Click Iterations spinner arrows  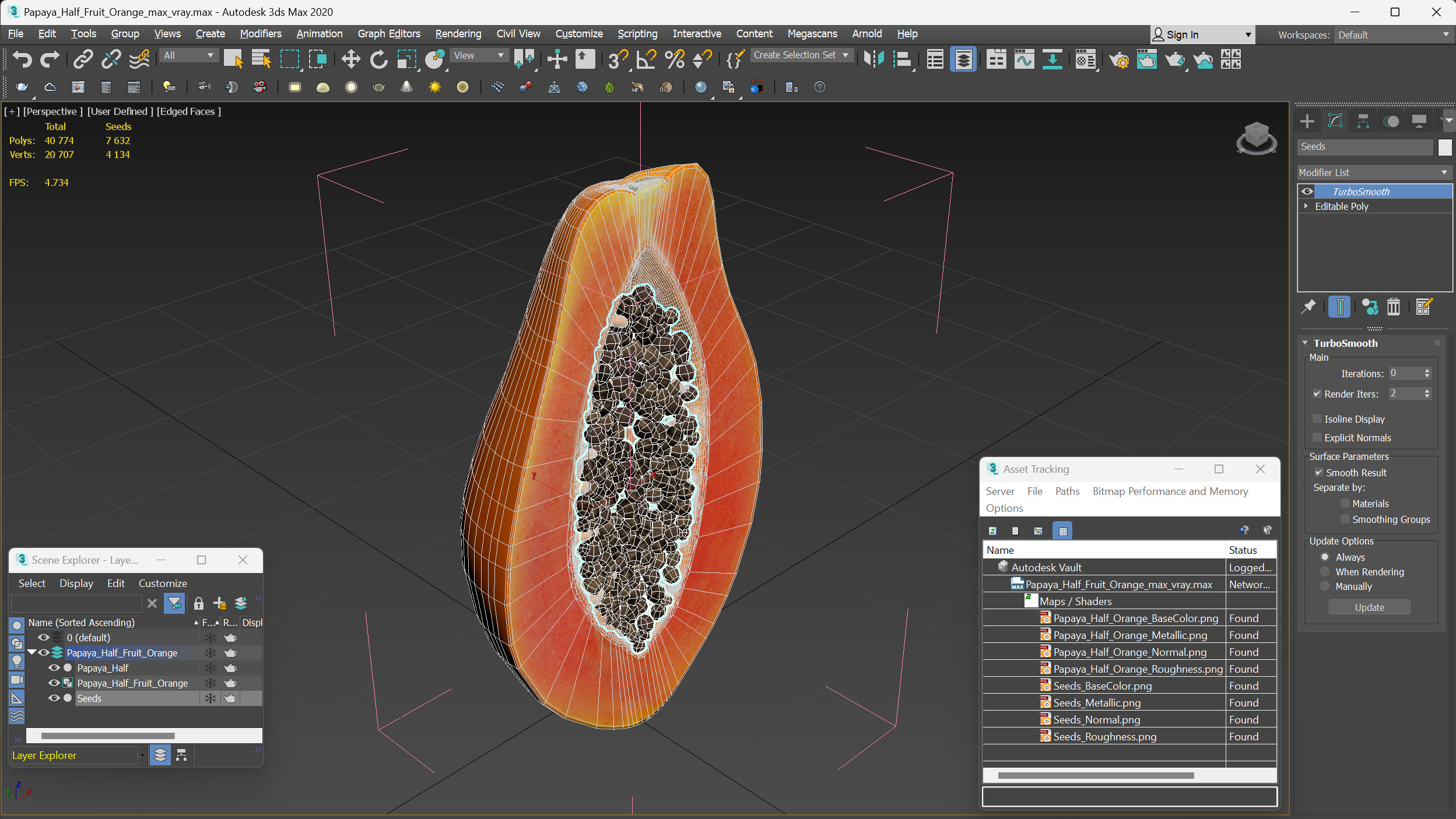click(1427, 373)
